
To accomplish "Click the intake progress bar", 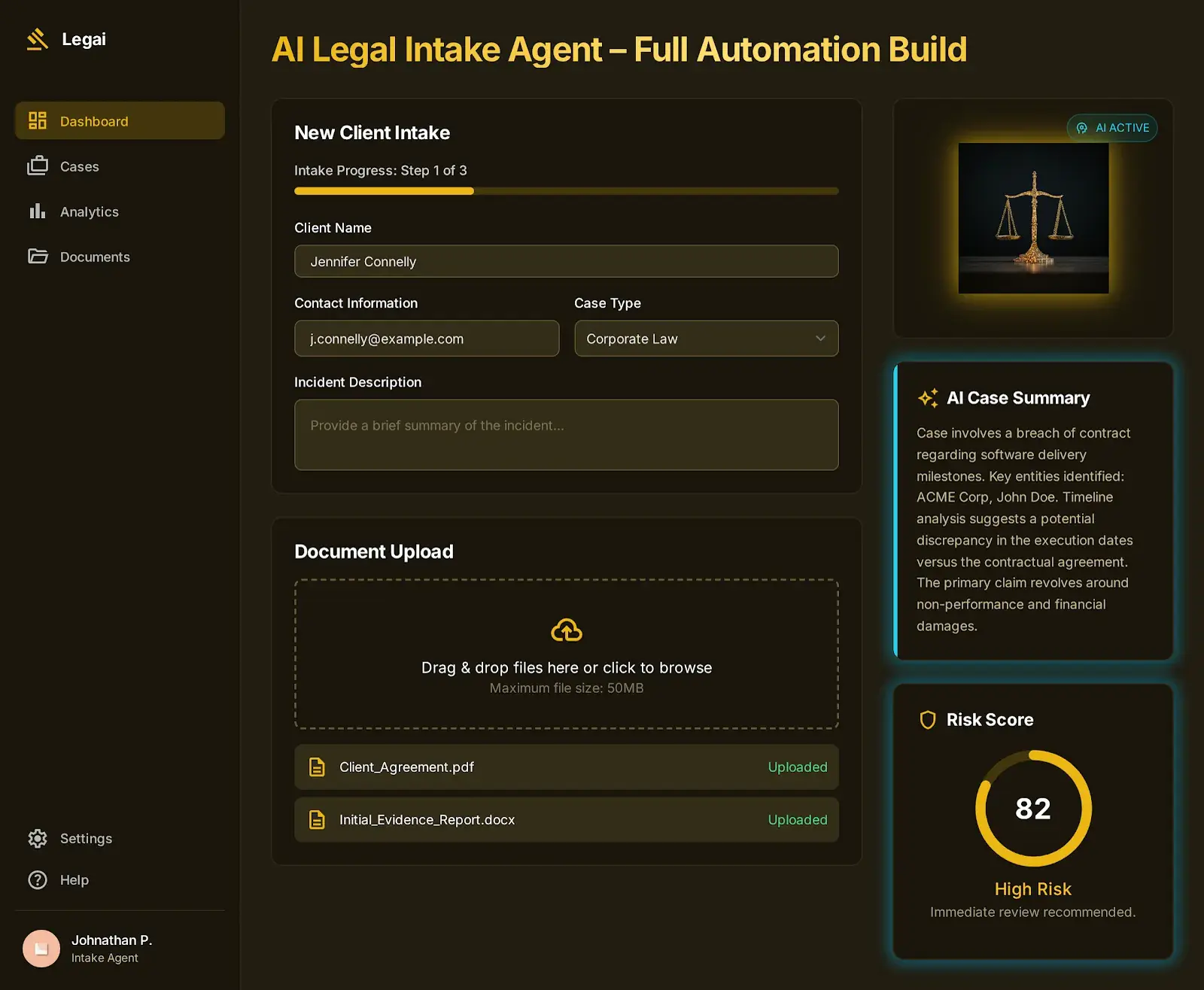I will pyautogui.click(x=567, y=191).
